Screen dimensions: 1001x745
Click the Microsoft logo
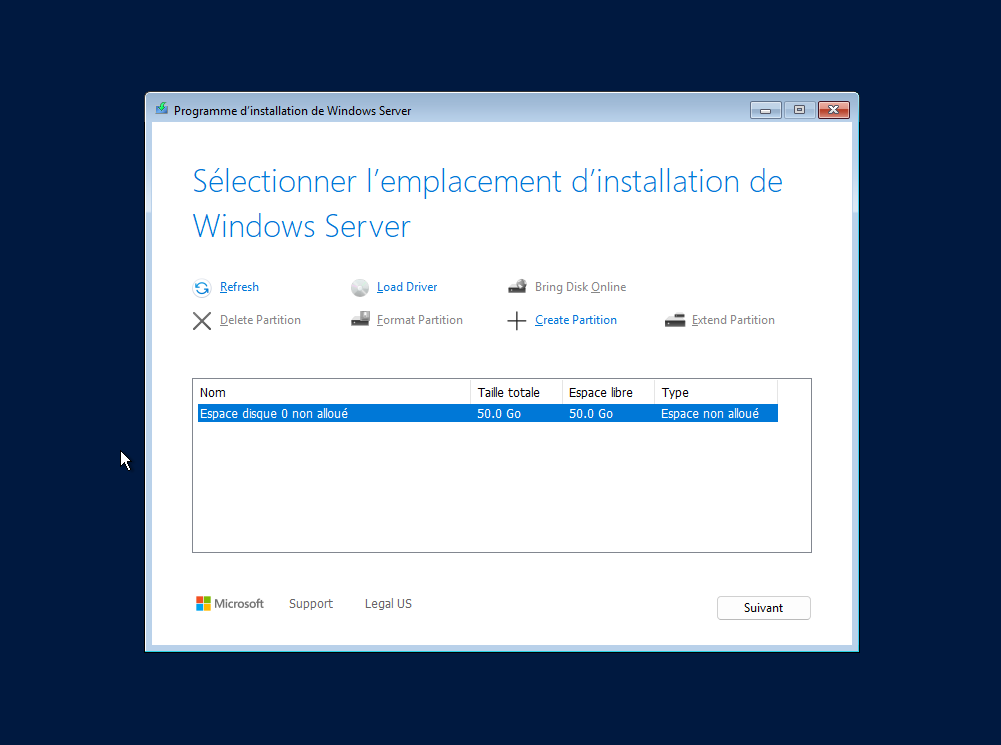pyautogui.click(x=230, y=603)
